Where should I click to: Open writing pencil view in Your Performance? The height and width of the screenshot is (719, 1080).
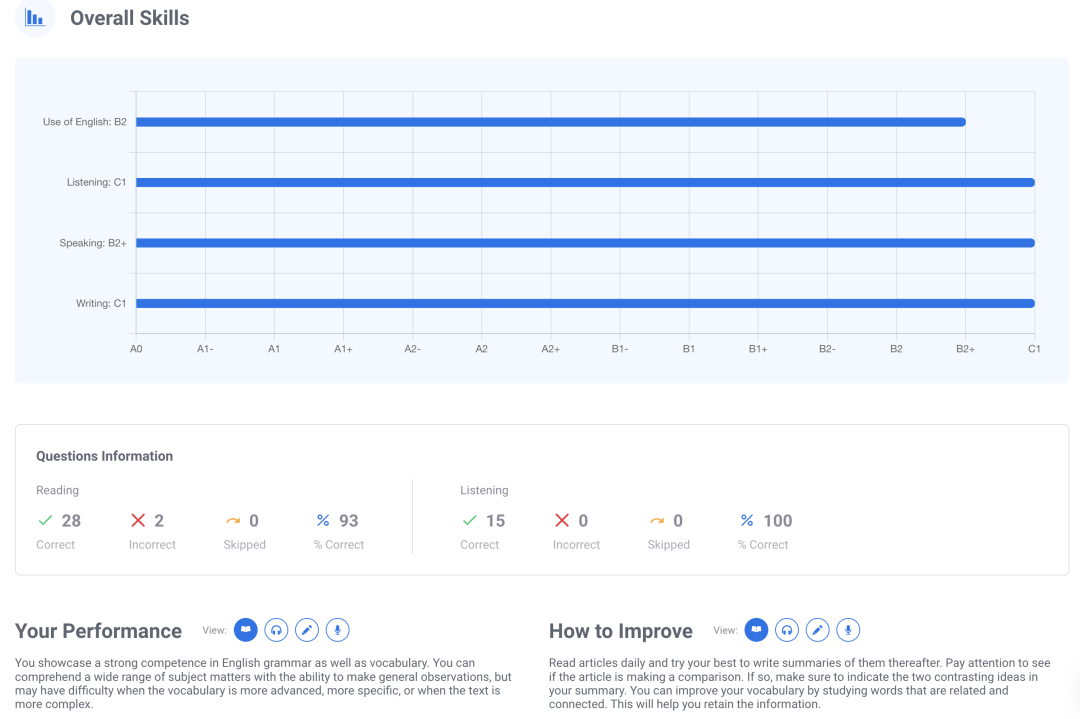click(307, 630)
